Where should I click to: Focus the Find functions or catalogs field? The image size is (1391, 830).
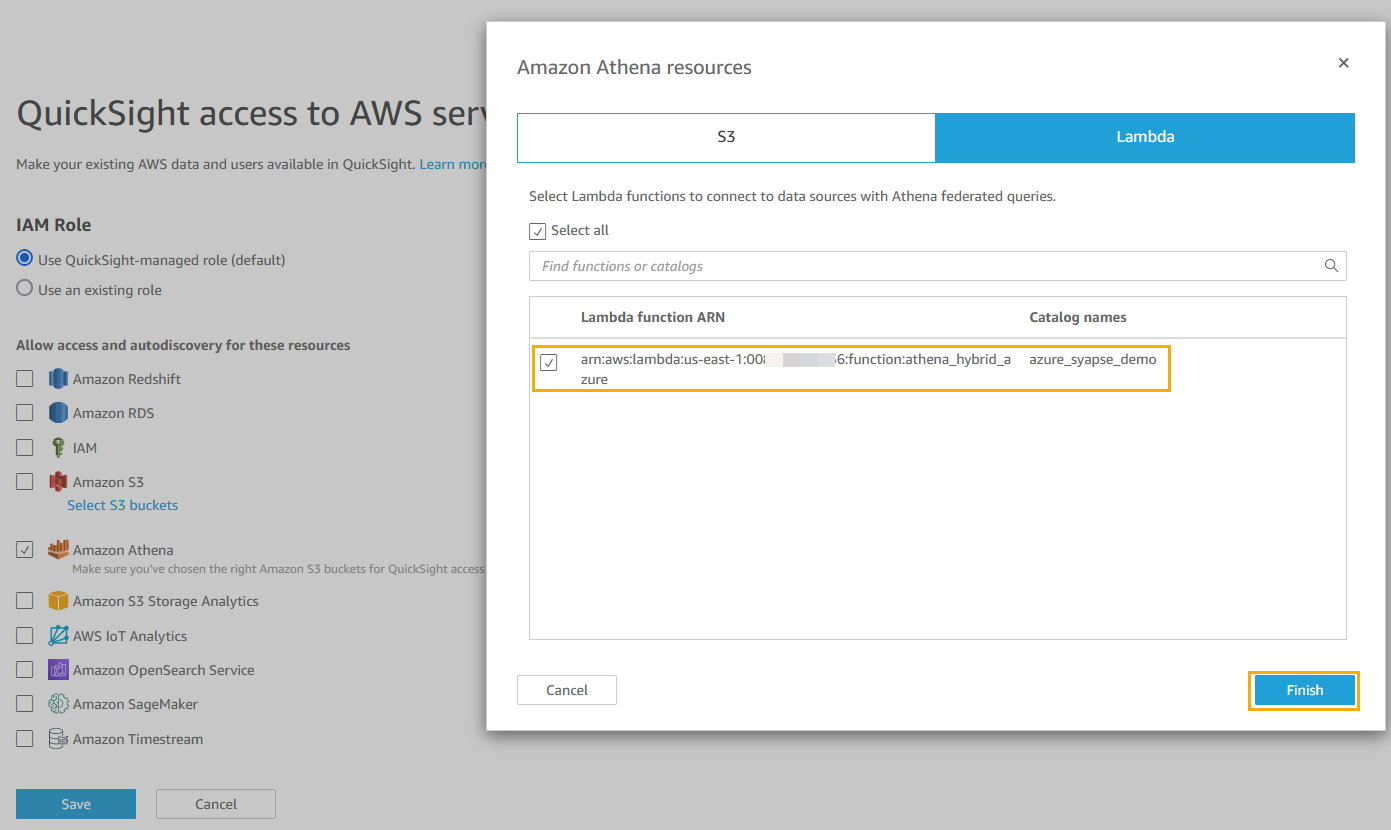coord(938,266)
